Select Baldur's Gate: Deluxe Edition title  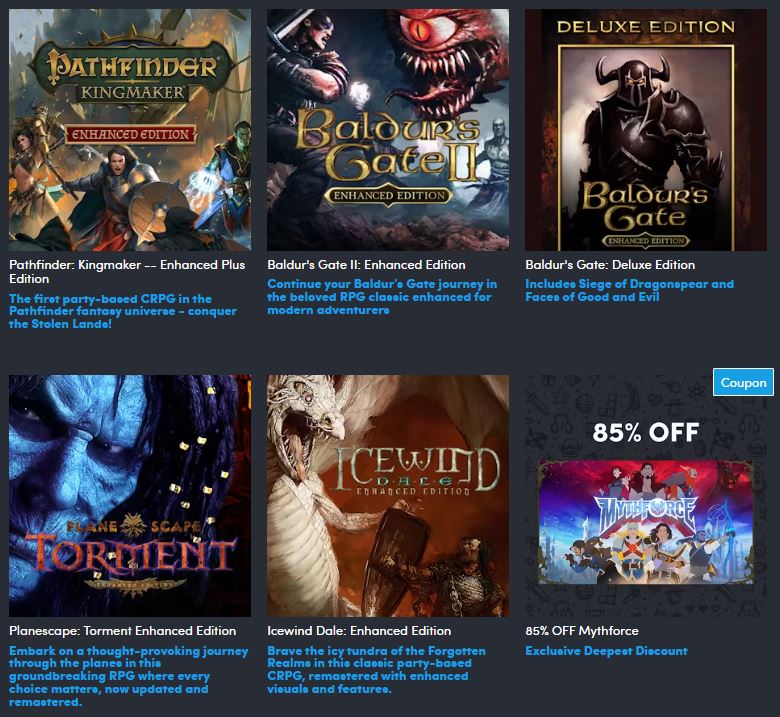point(610,265)
